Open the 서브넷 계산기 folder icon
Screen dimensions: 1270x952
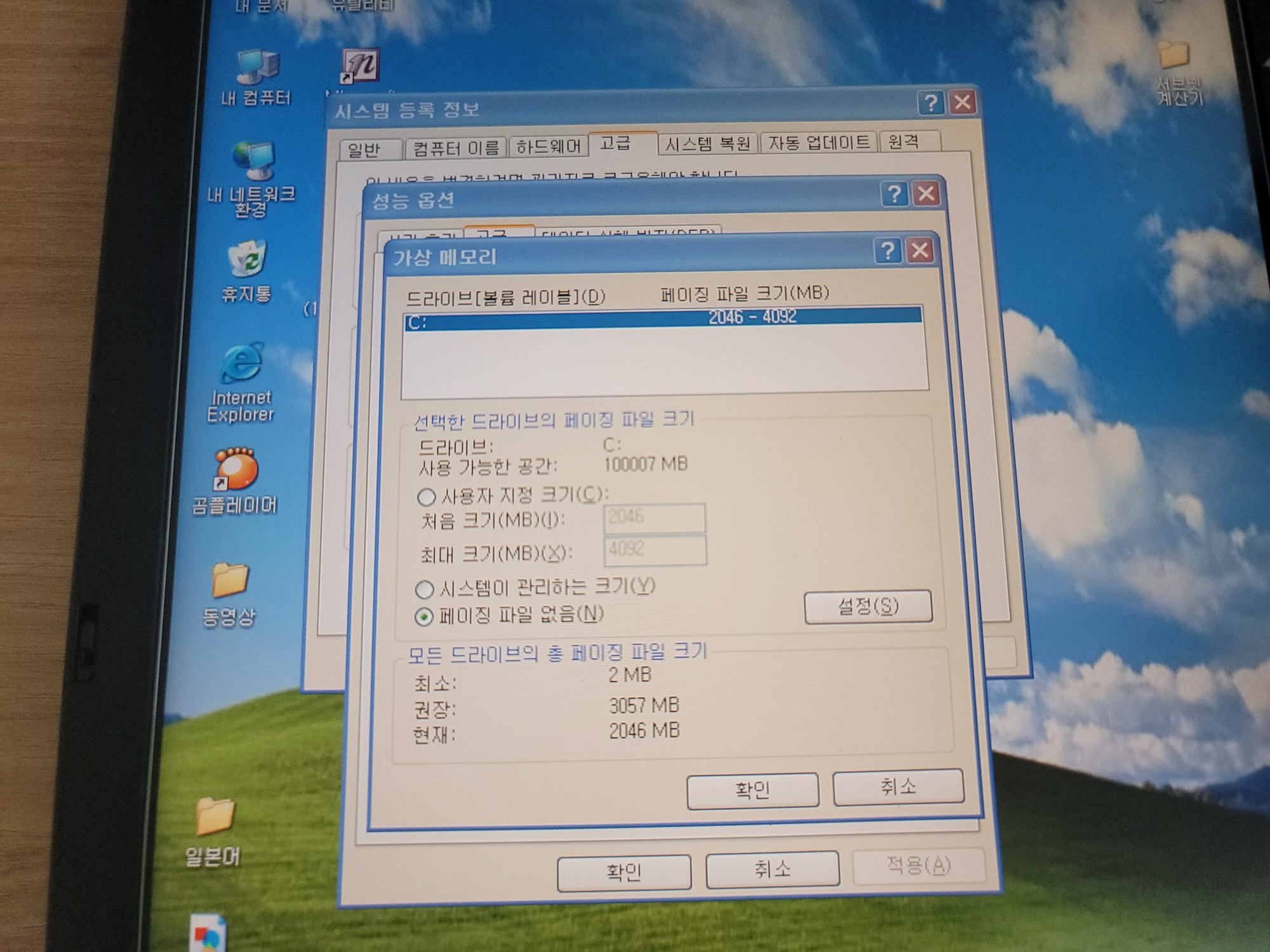pos(1173,56)
